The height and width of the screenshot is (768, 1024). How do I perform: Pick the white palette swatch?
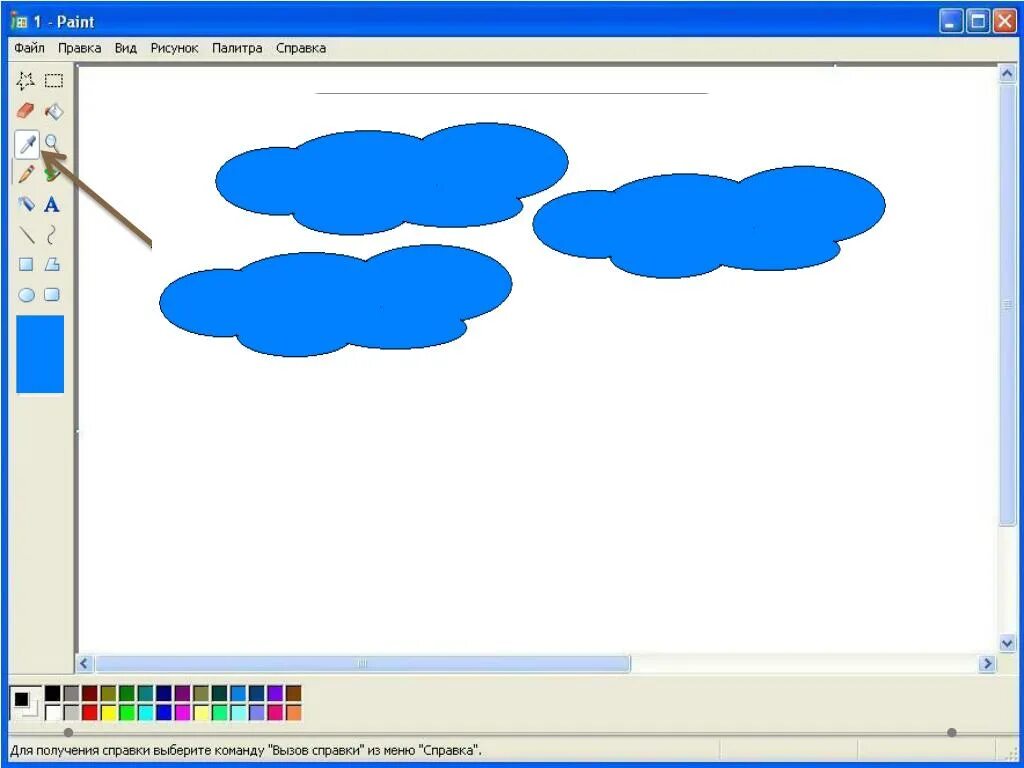pos(52,712)
